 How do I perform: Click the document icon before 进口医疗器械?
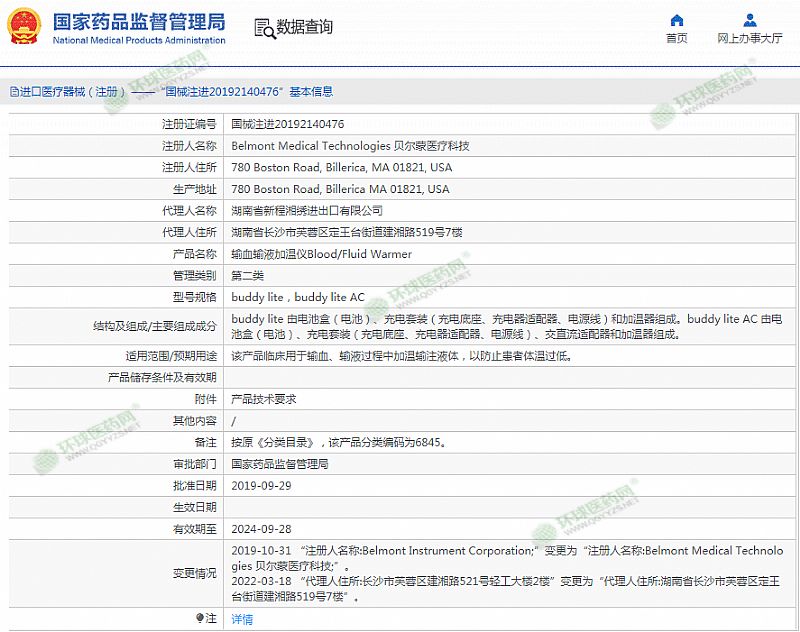point(13,91)
